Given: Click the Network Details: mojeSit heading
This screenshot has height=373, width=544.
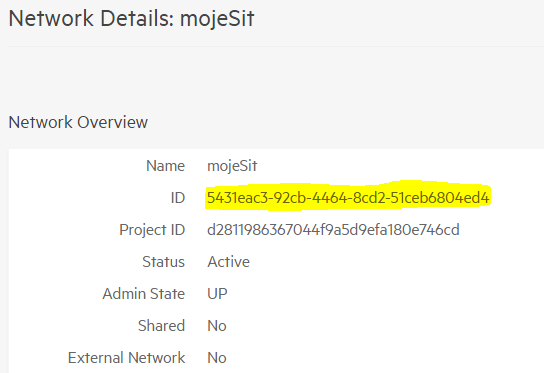Looking at the screenshot, I should [131, 19].
